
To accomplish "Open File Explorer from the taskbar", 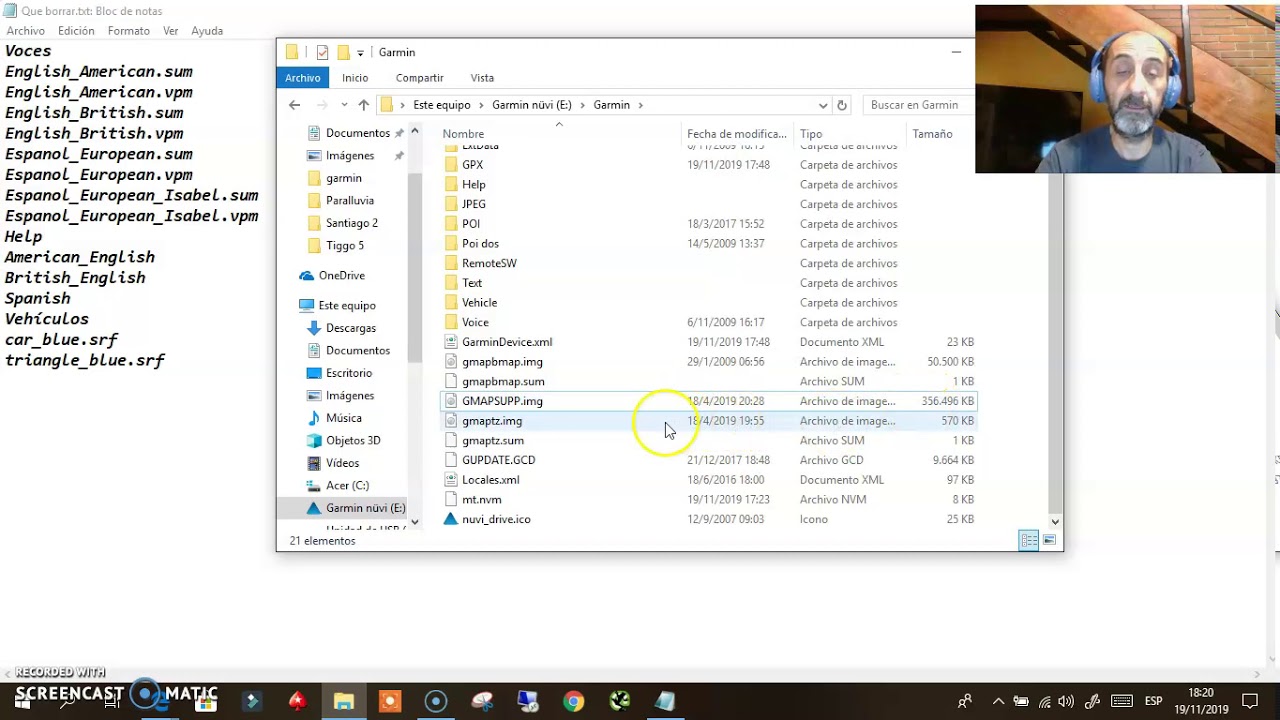I will coord(343,701).
